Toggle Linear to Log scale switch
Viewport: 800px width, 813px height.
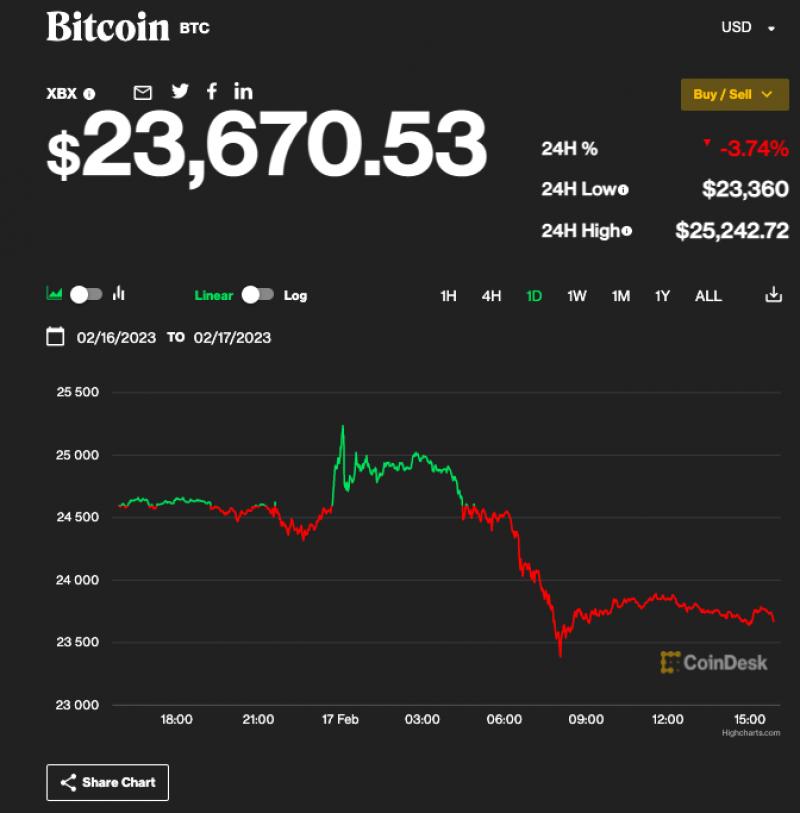click(257, 295)
